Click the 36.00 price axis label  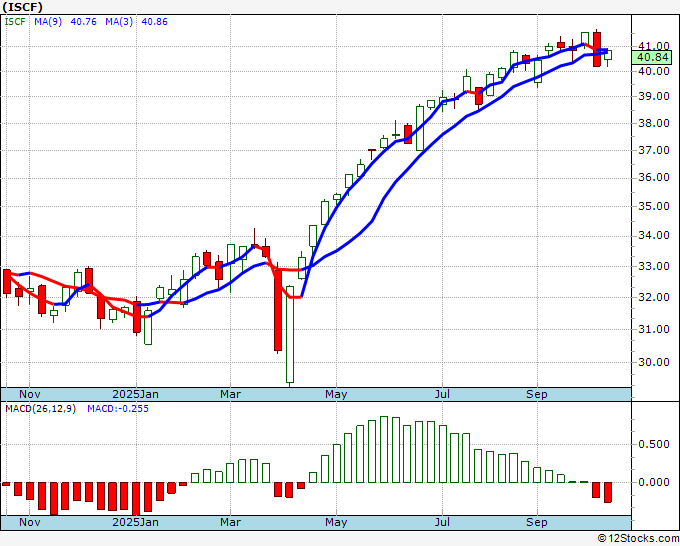(x=654, y=177)
